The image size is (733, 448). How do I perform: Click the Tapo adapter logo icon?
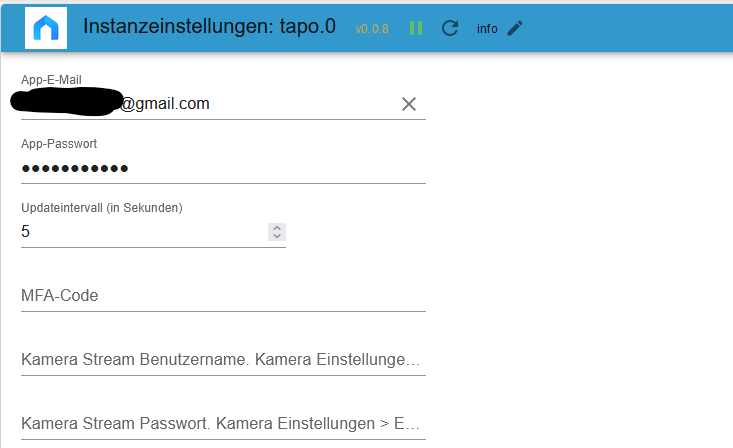[x=46, y=27]
